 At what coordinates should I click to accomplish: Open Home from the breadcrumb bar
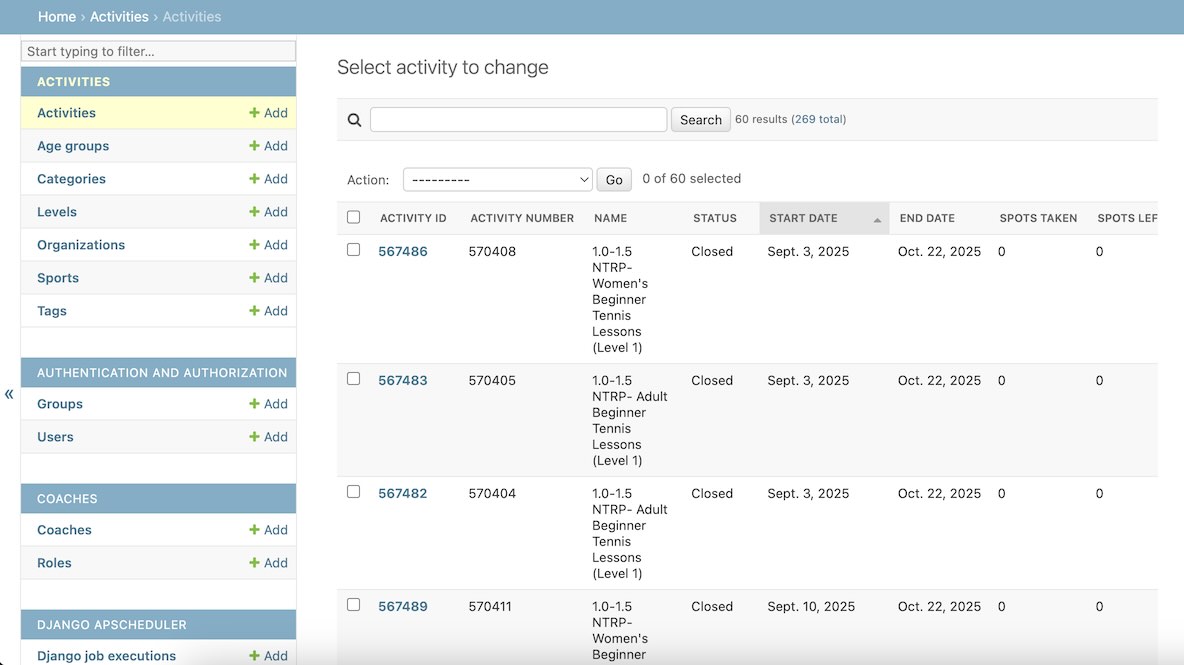(57, 16)
